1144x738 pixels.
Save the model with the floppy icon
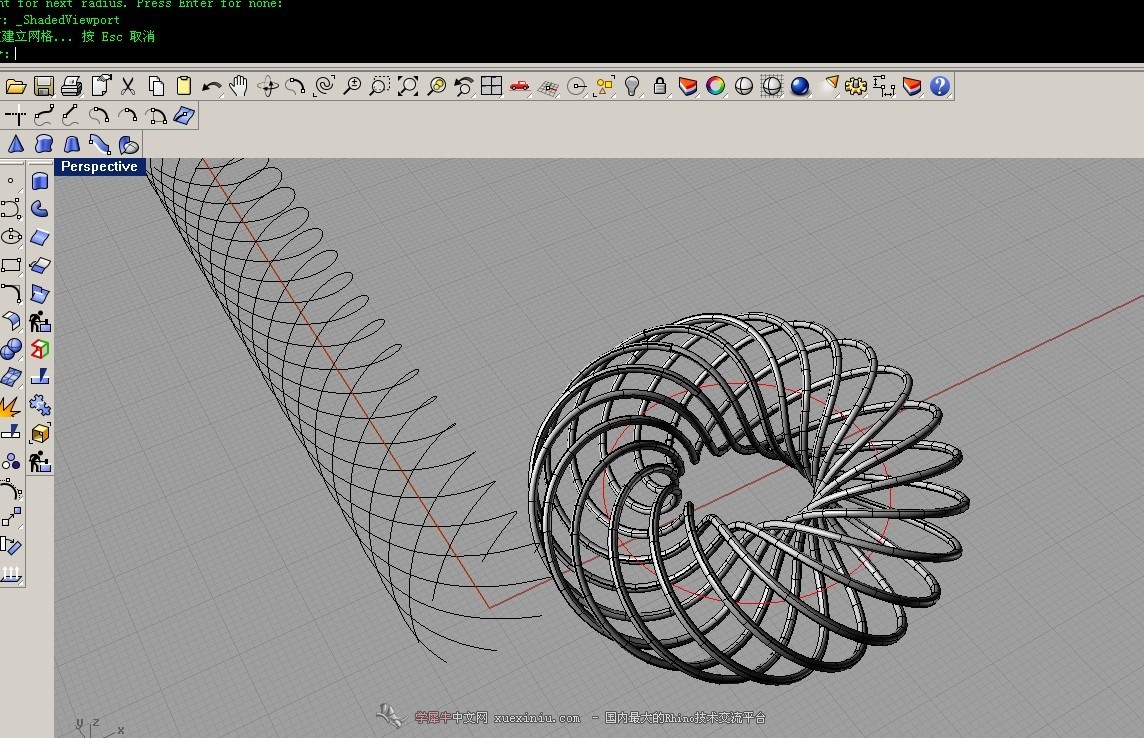point(43,87)
